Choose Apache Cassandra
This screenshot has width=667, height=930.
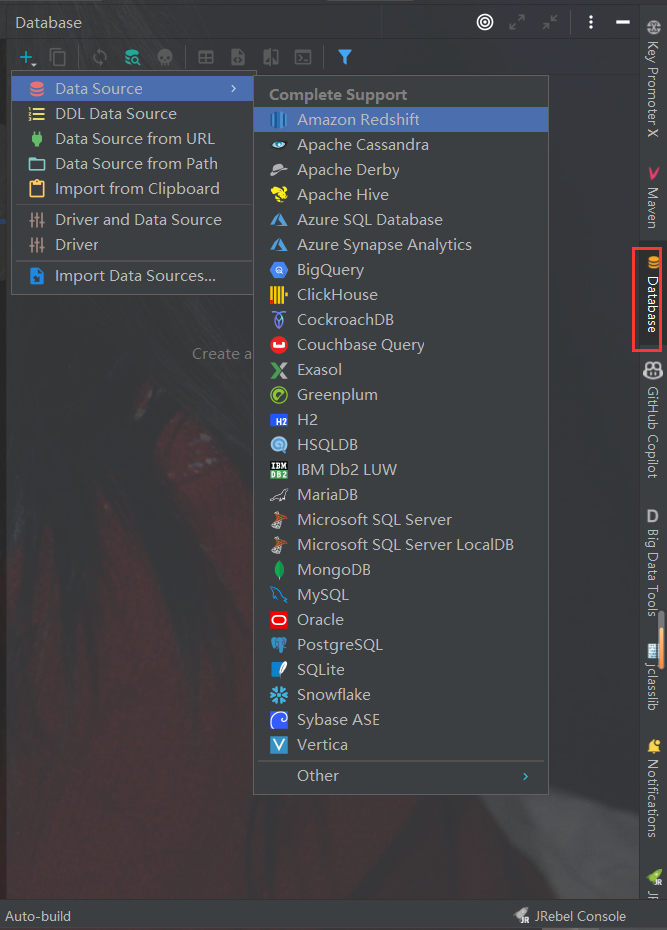[x=401, y=144]
